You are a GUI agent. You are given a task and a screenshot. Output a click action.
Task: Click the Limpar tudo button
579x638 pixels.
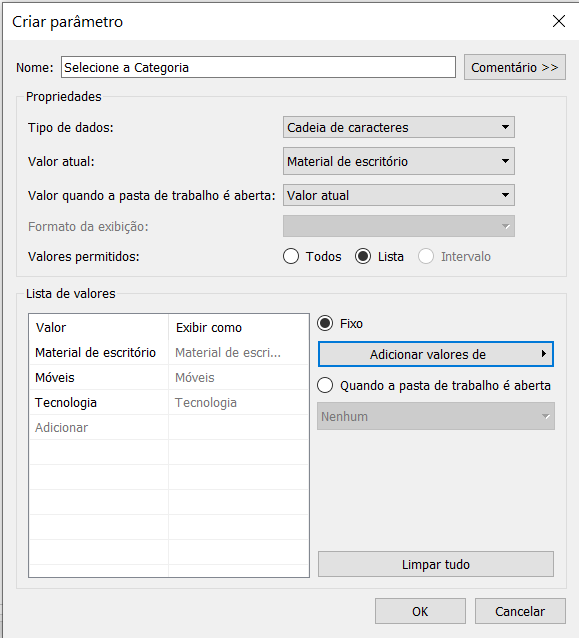tap(435, 564)
